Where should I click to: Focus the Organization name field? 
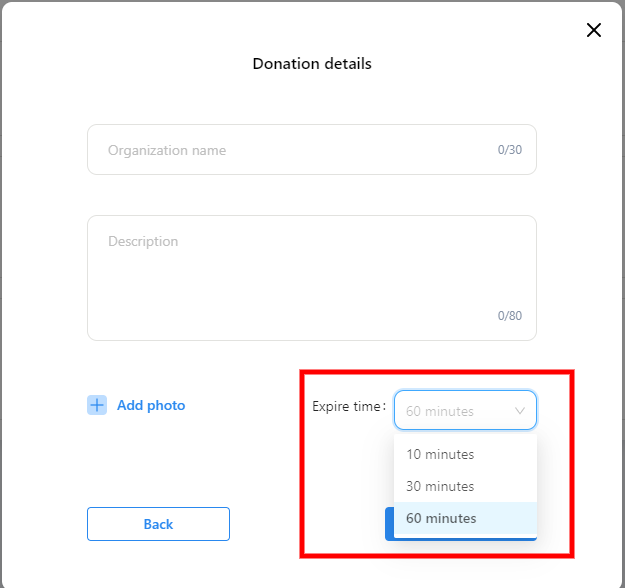(300, 150)
